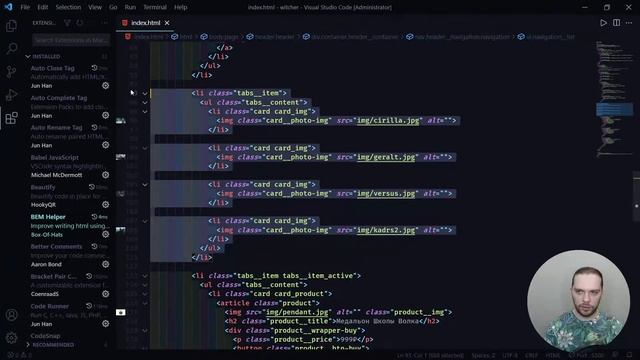Click the HTML language mode status item
This screenshot has width=640, height=360.
click(x=553, y=355)
